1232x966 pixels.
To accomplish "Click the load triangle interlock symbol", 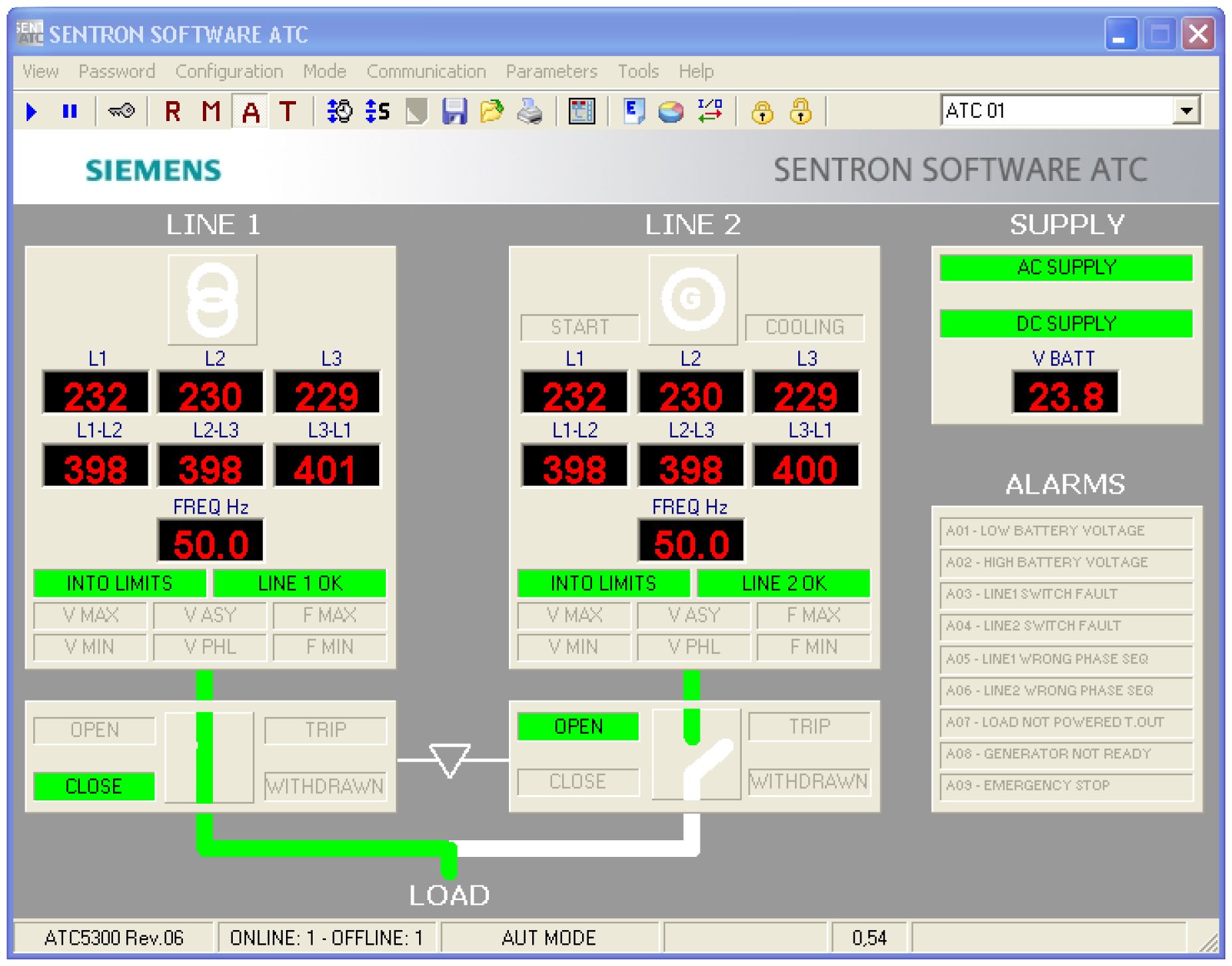I will point(450,760).
